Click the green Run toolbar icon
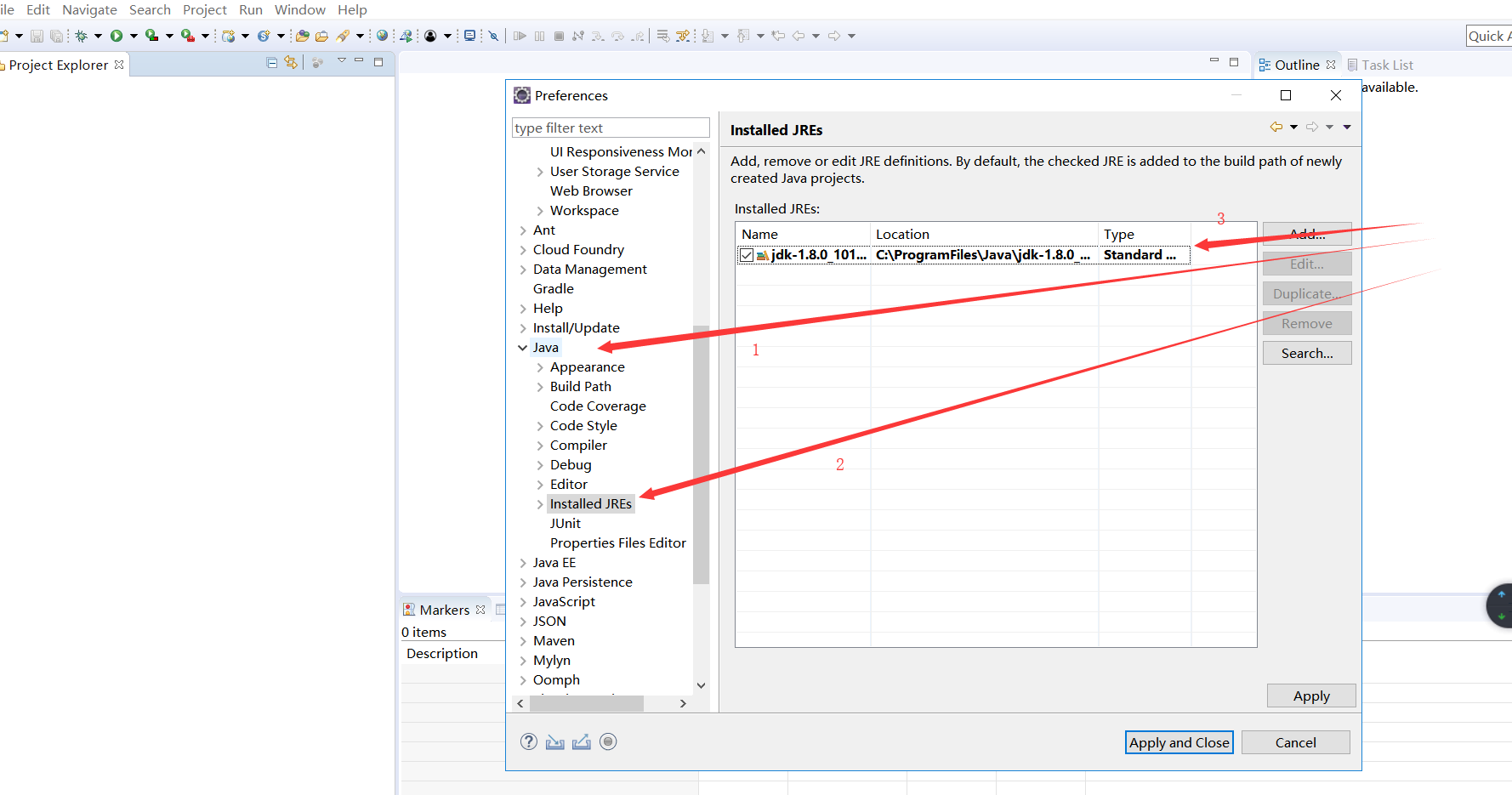 tap(117, 36)
